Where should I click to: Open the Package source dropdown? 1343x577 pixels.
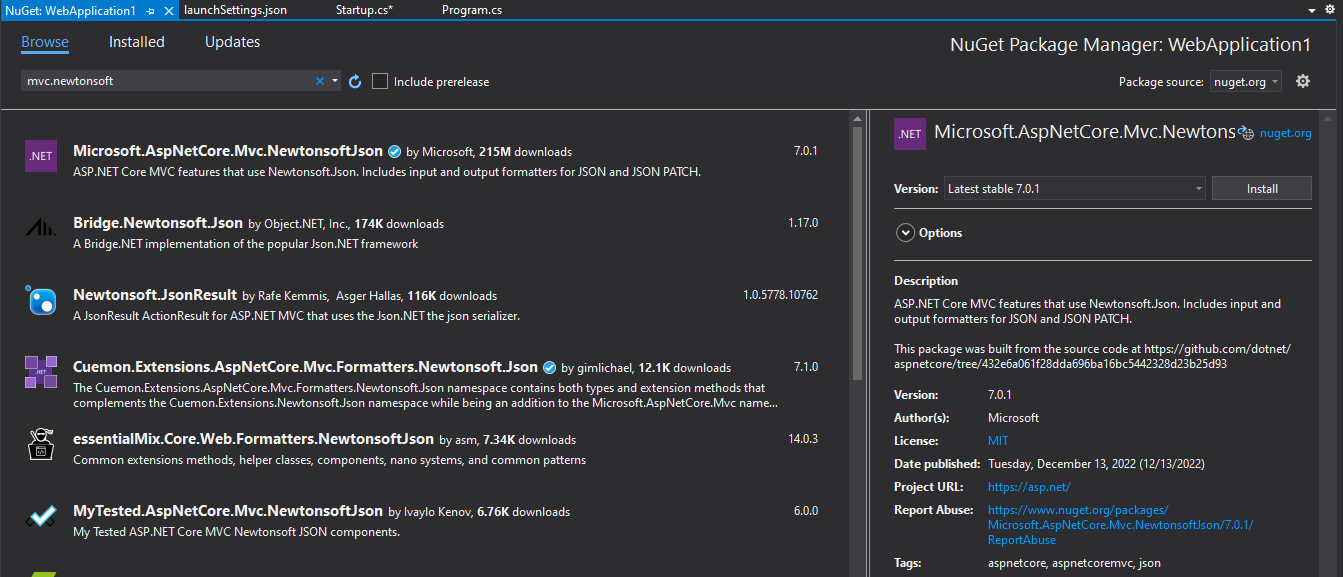coord(1245,82)
